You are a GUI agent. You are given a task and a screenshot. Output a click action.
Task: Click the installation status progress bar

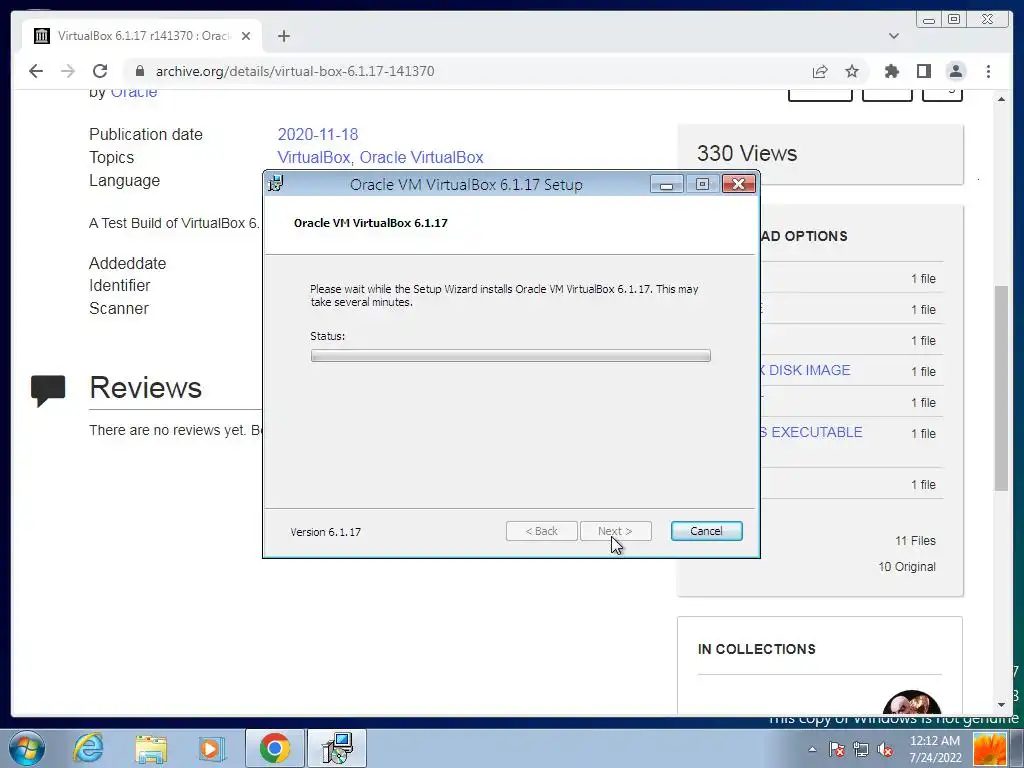[511, 355]
